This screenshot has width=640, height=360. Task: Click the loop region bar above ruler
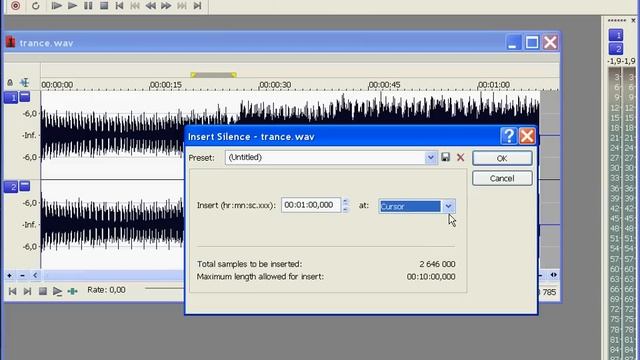[x=213, y=75]
